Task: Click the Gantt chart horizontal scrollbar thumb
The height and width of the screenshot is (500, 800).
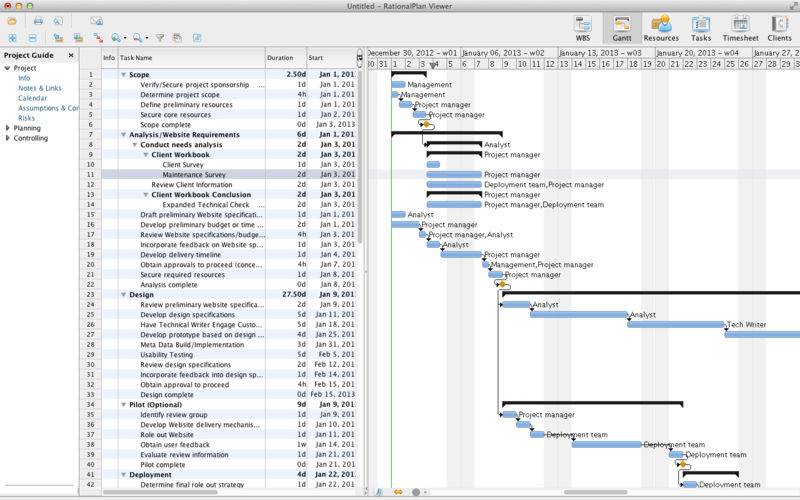Action: coord(595,492)
